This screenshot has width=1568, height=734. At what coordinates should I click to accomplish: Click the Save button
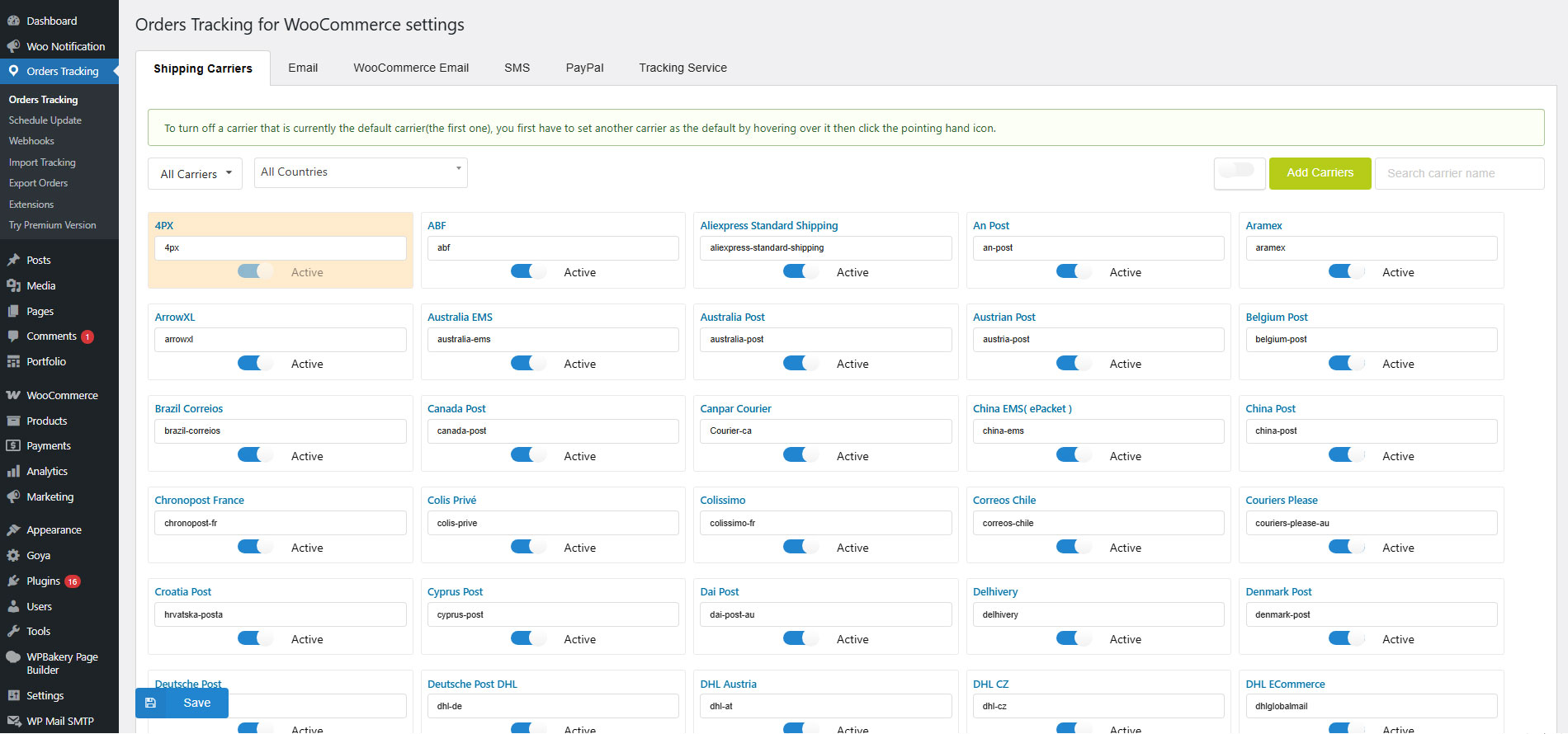182,703
